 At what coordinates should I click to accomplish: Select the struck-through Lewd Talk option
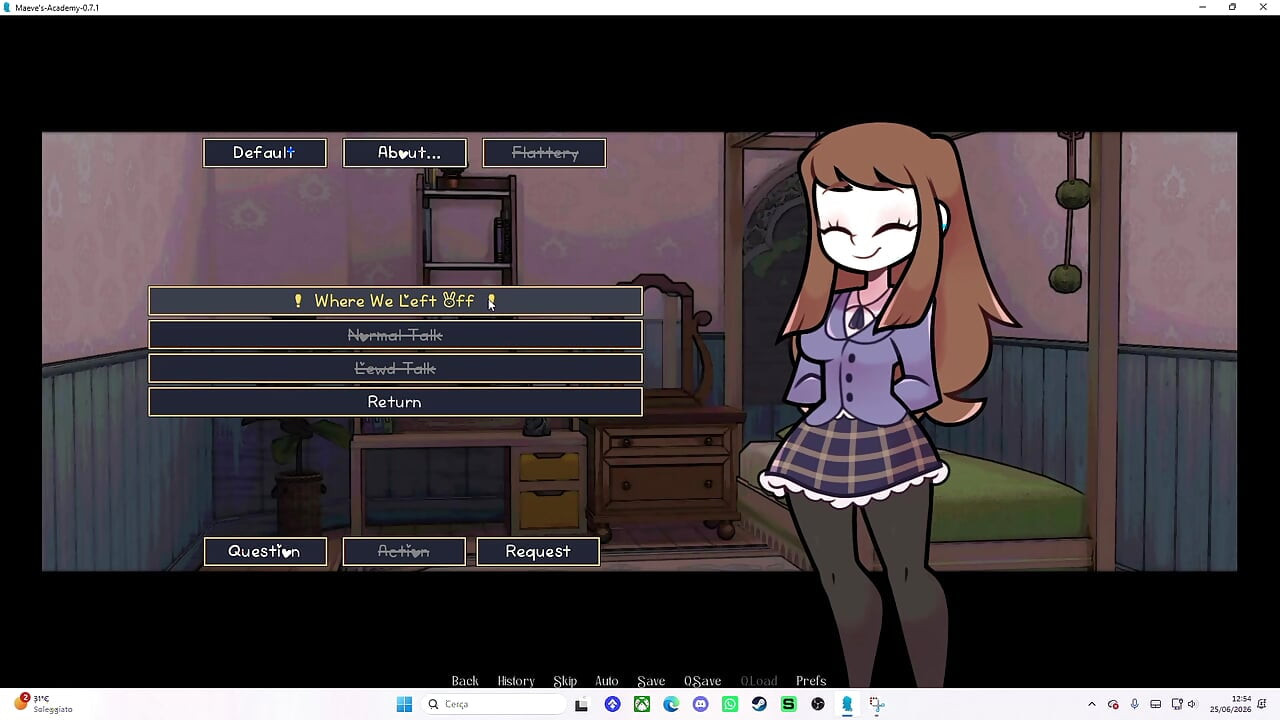tap(395, 369)
